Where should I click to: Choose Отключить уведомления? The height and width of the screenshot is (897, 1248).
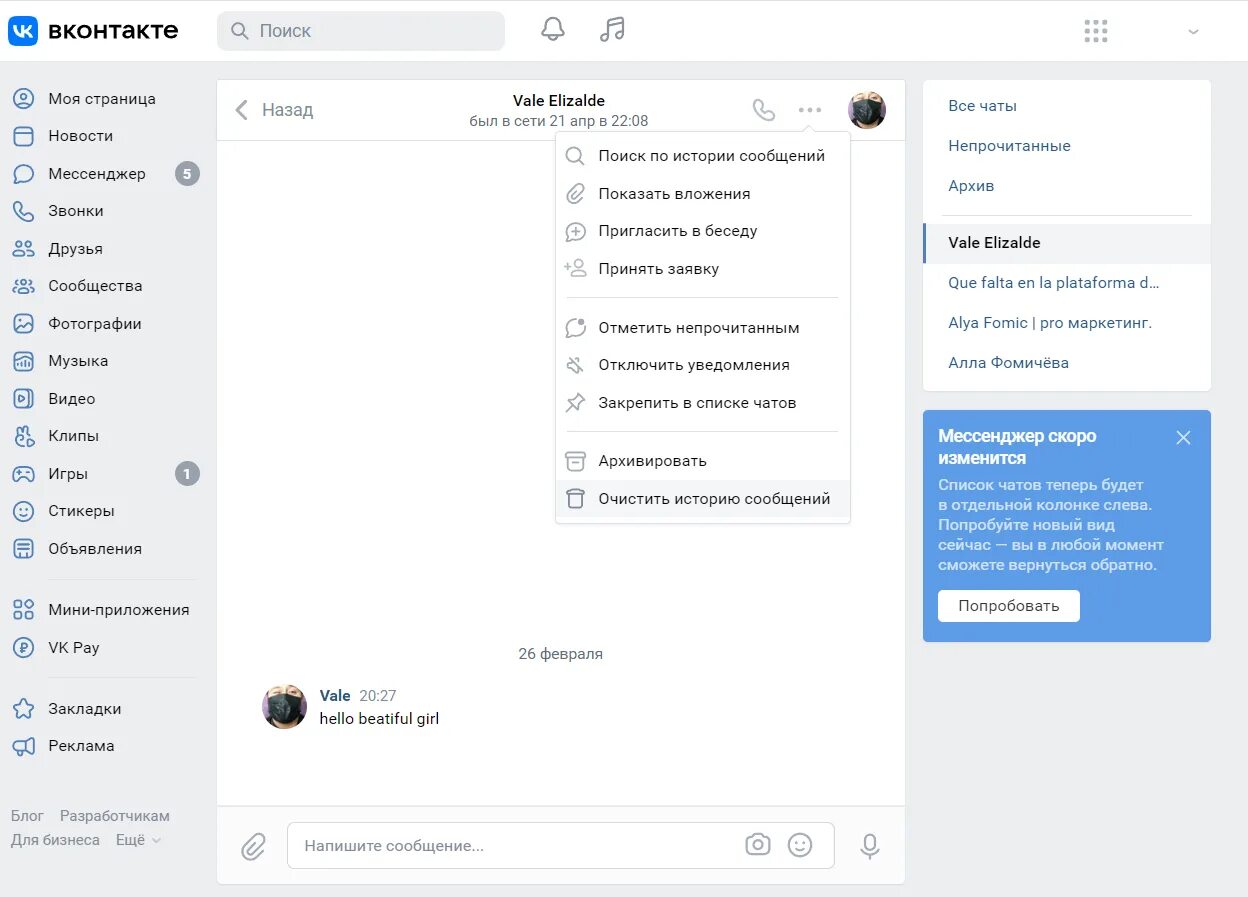coord(703,365)
